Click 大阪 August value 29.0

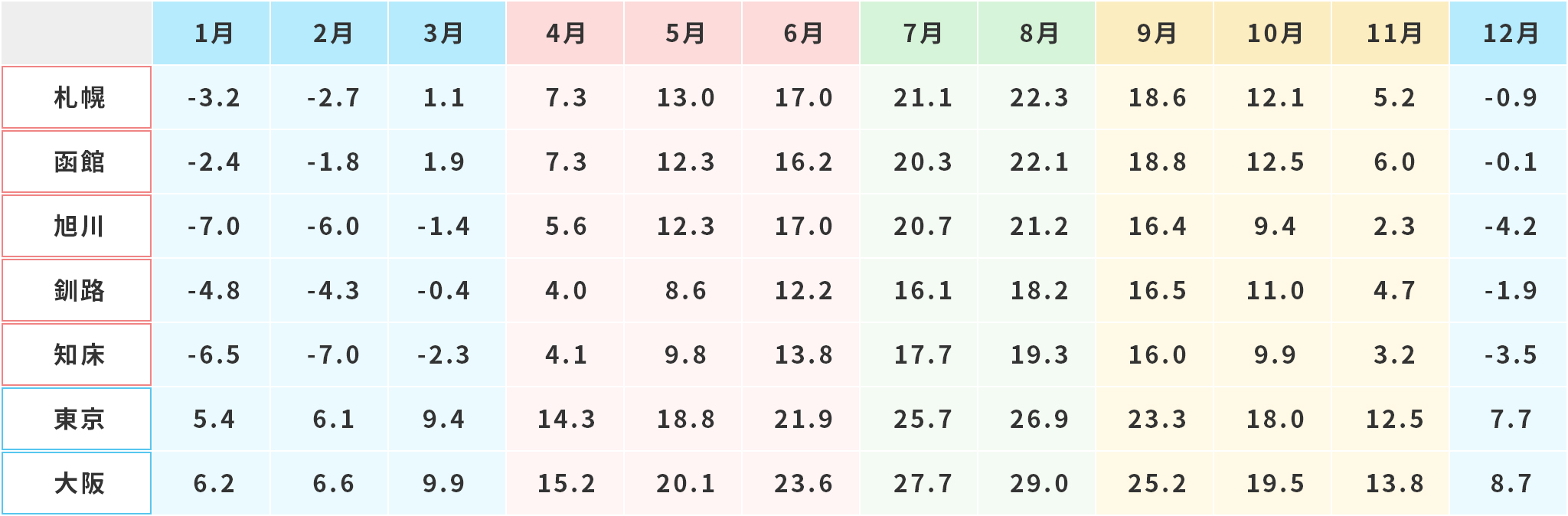pos(1039,483)
